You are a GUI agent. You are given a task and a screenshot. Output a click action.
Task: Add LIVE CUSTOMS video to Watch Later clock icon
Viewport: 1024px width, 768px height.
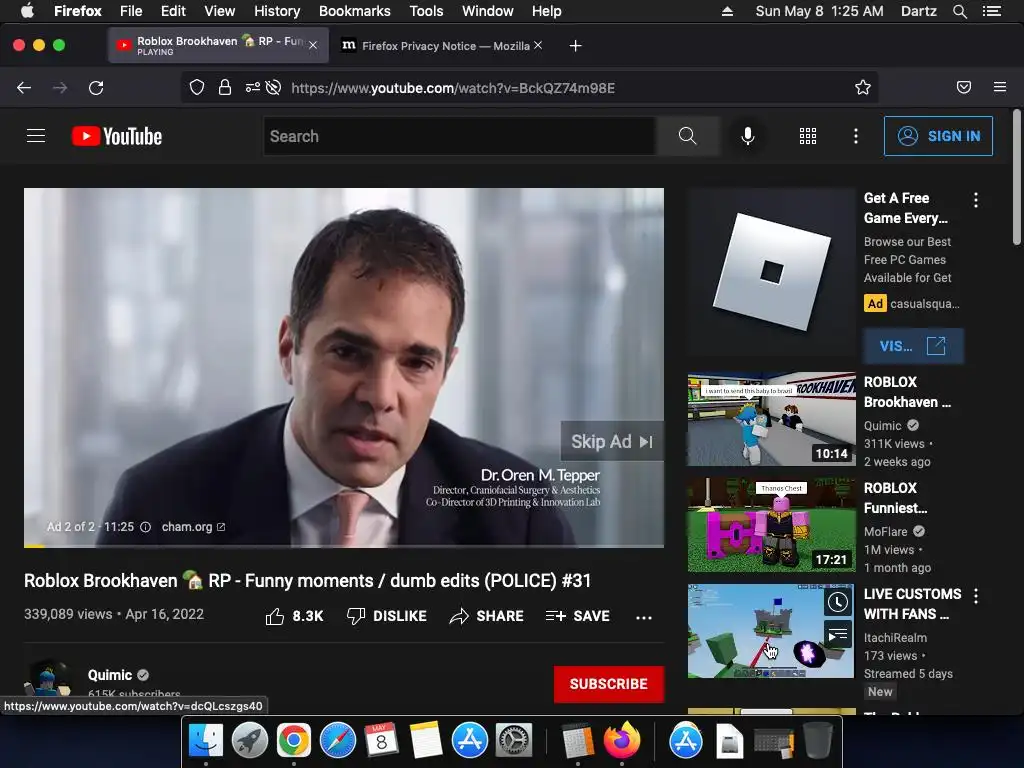(838, 602)
